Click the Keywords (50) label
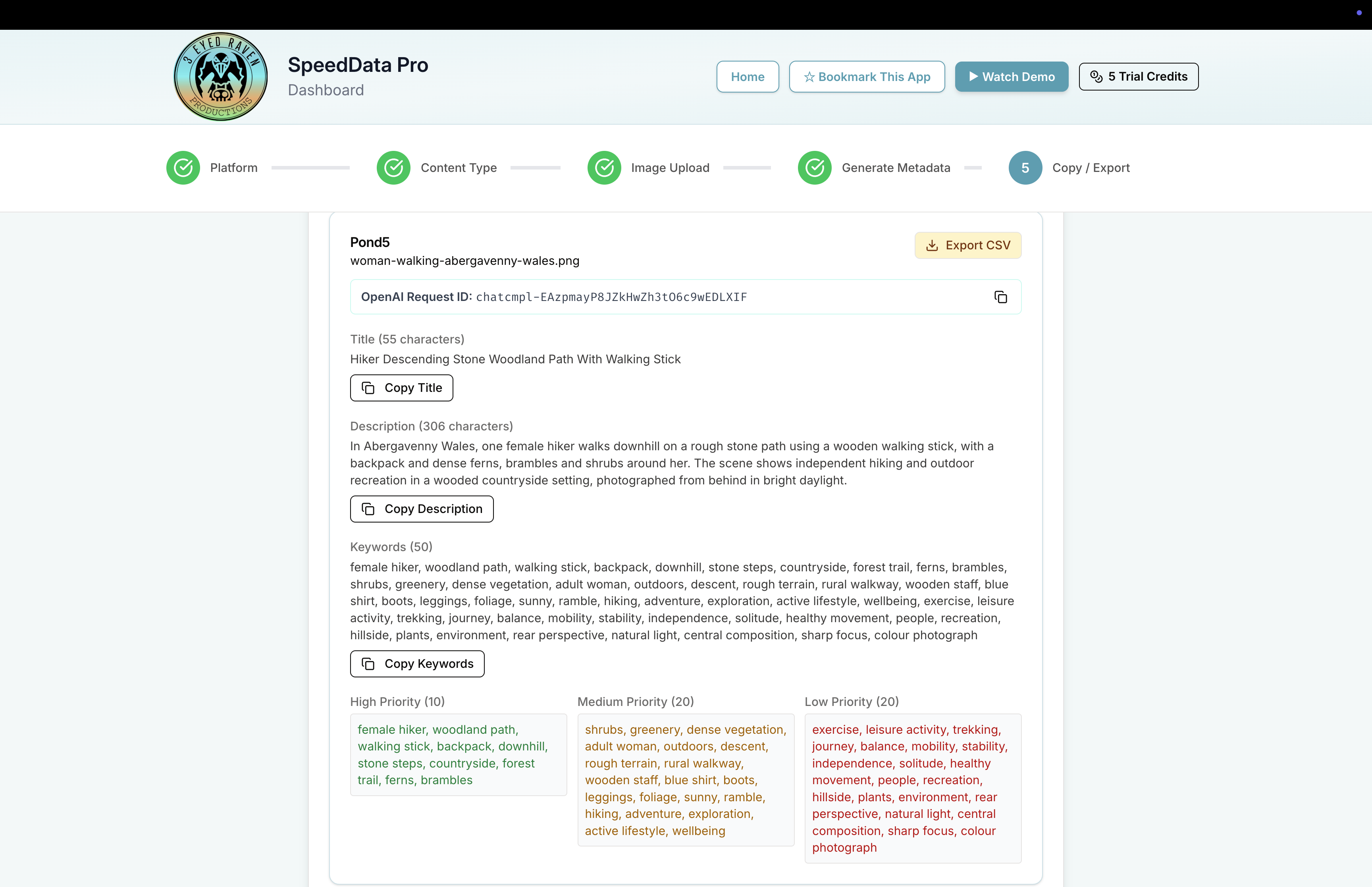 [x=391, y=547]
